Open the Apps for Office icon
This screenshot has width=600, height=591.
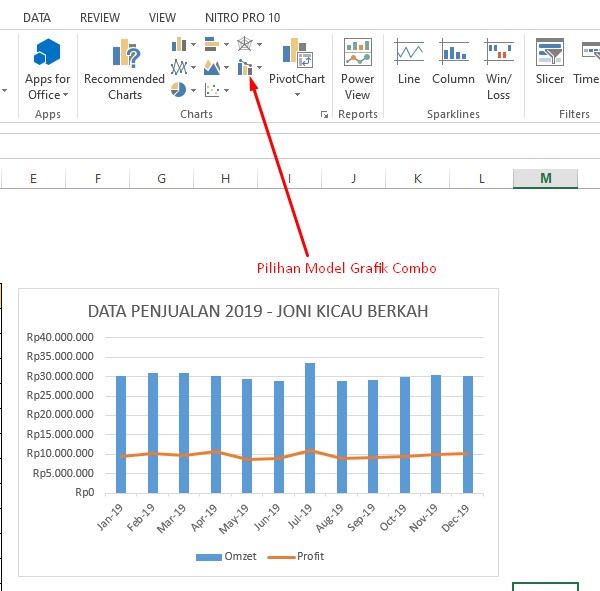47,52
